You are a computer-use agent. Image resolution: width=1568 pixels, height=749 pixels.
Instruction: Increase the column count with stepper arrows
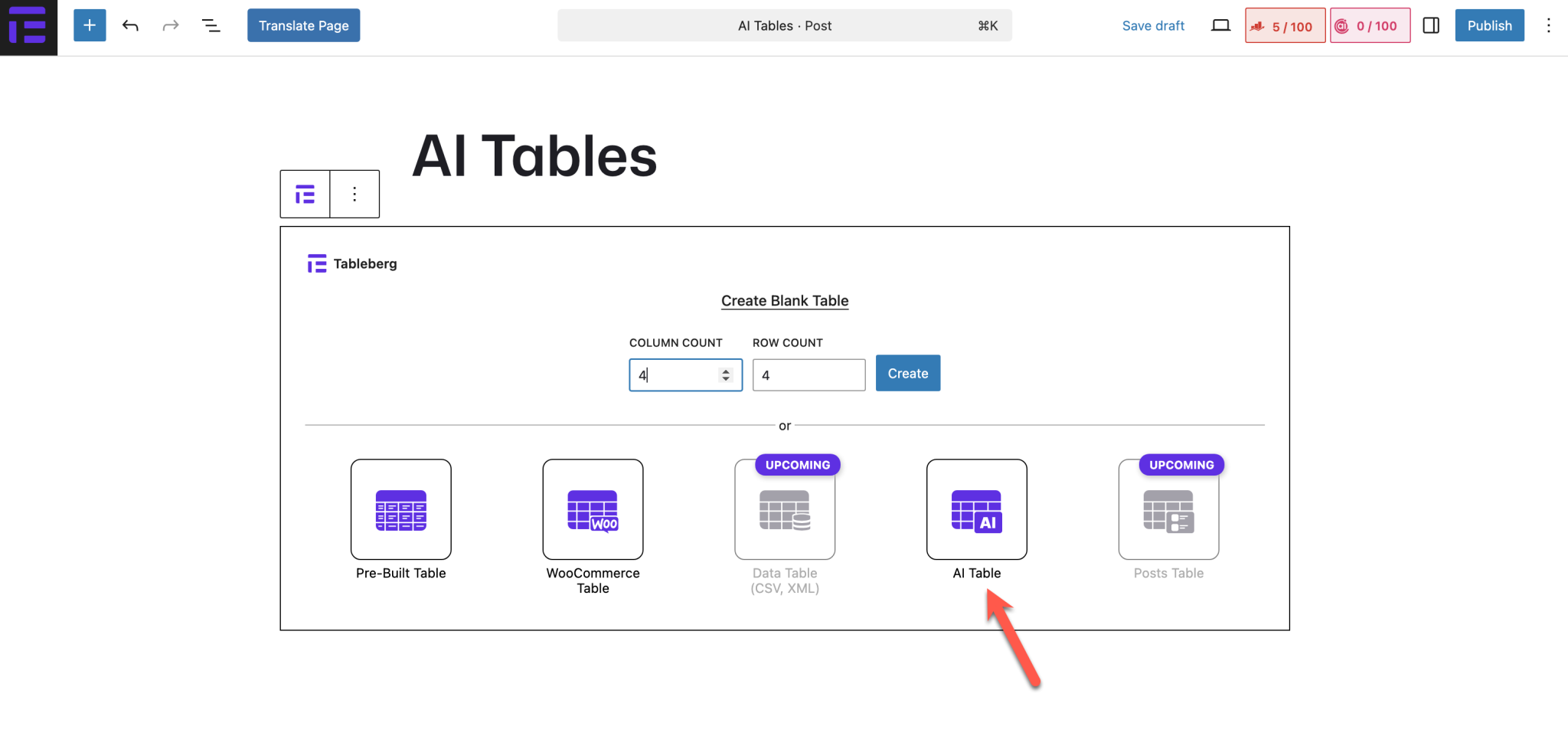[725, 371]
